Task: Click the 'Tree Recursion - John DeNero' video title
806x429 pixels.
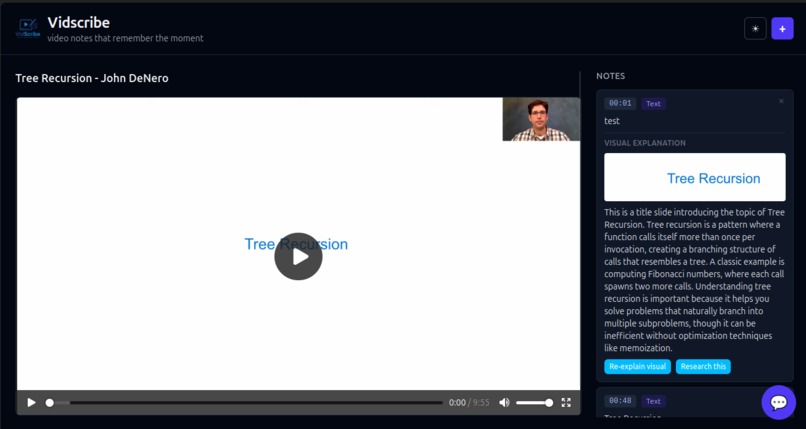Action: (x=92, y=78)
